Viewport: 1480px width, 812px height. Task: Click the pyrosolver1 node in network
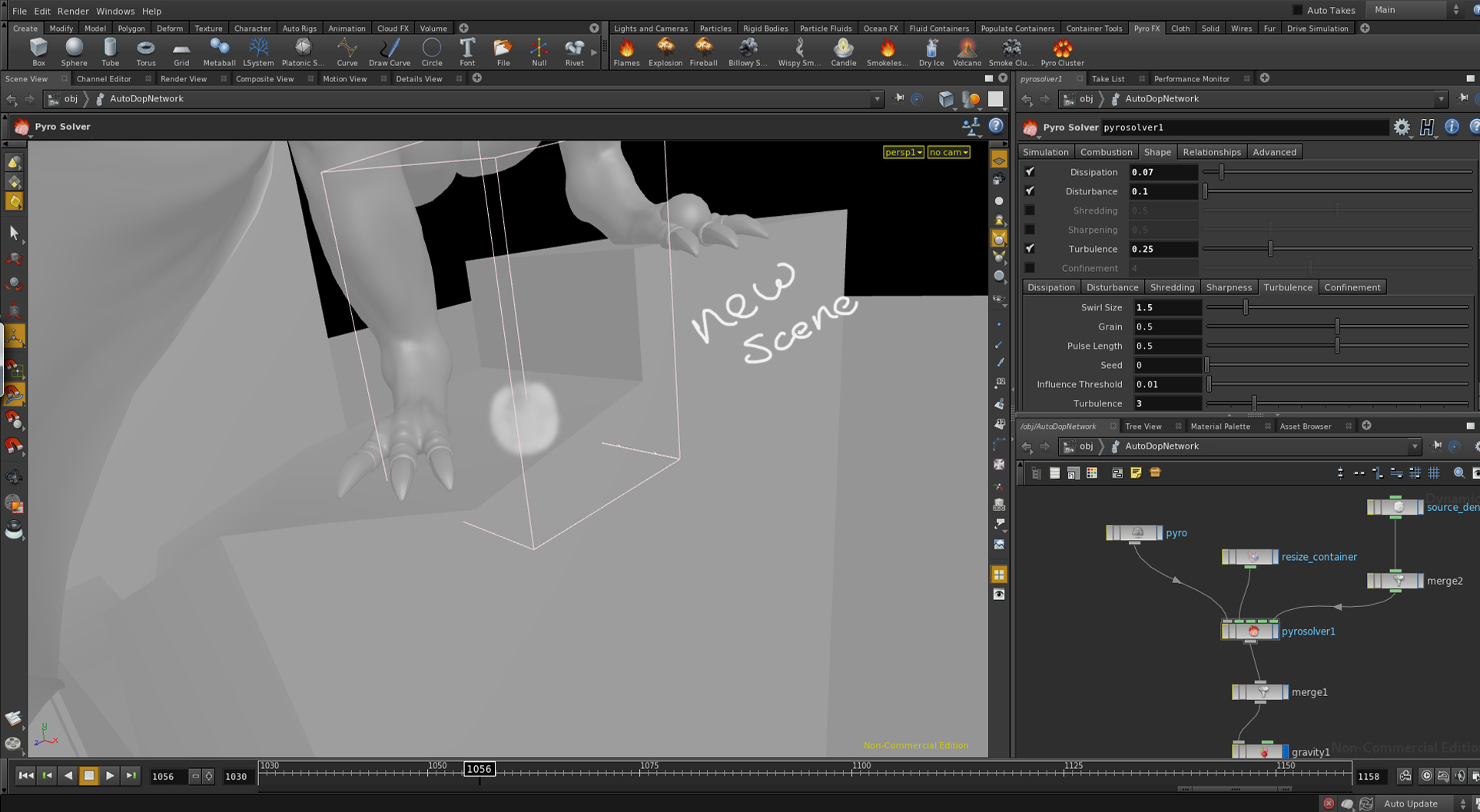click(1250, 631)
